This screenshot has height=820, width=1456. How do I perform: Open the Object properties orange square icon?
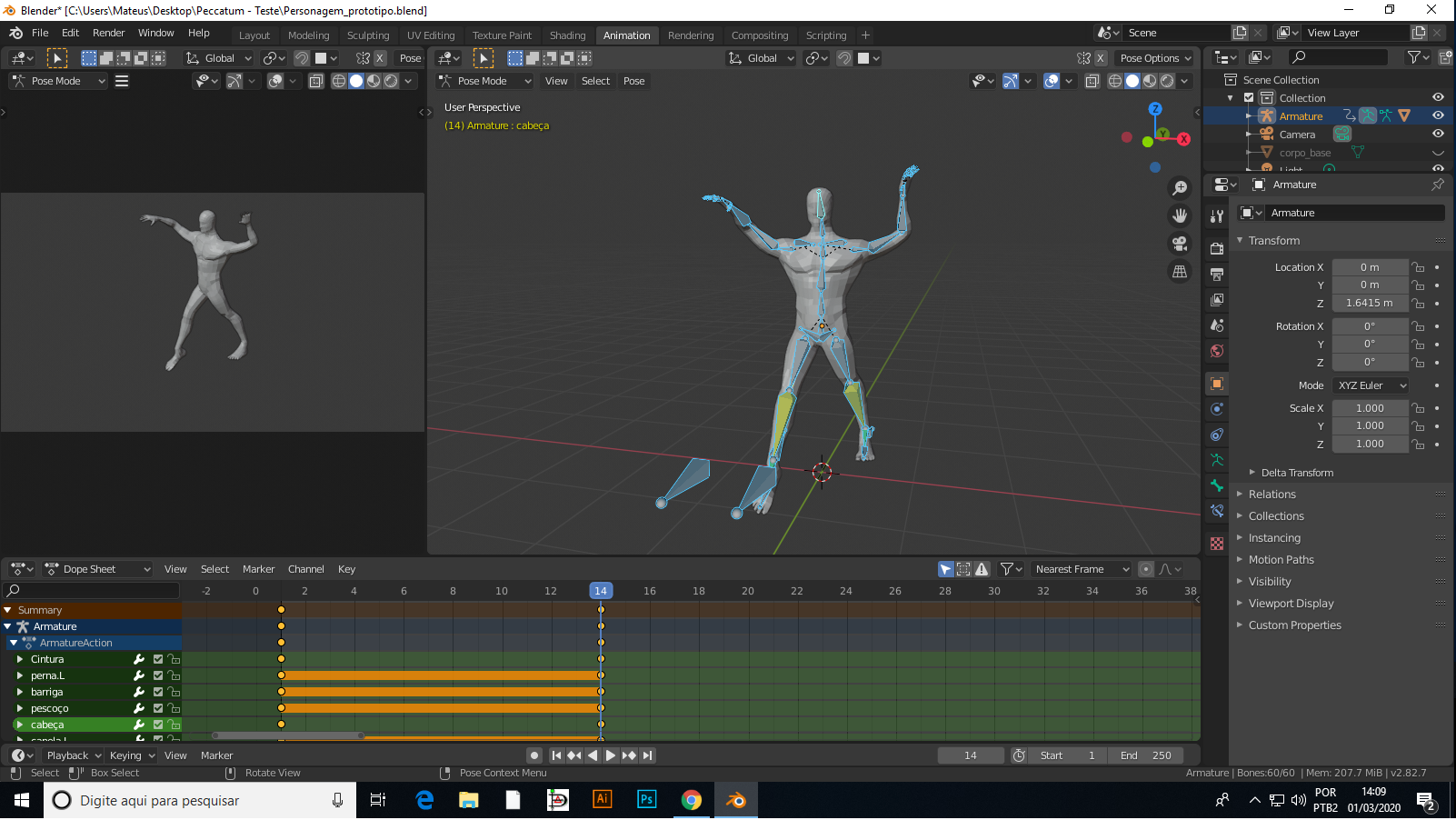1217,384
